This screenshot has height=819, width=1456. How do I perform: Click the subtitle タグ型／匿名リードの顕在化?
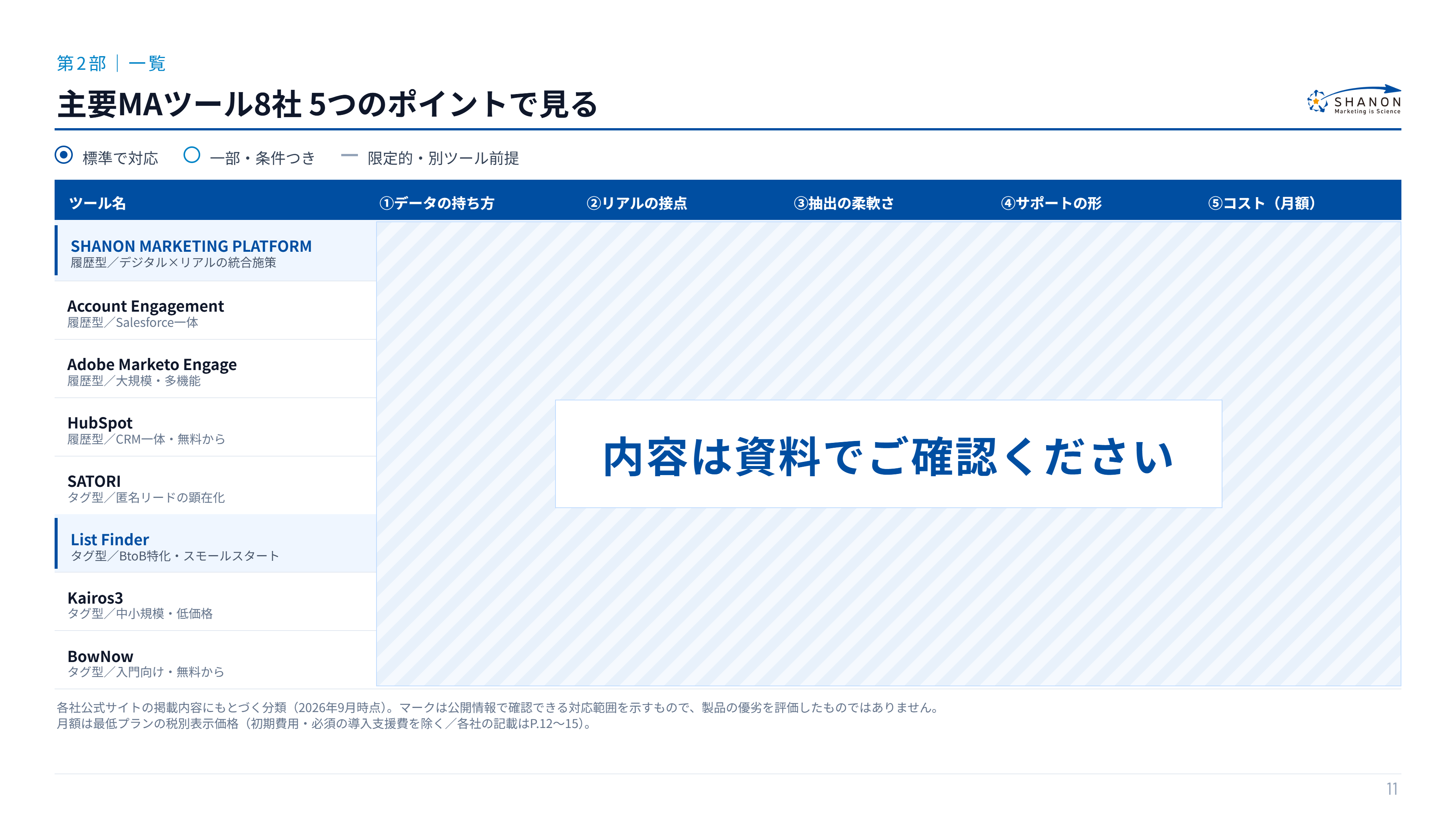(x=146, y=497)
